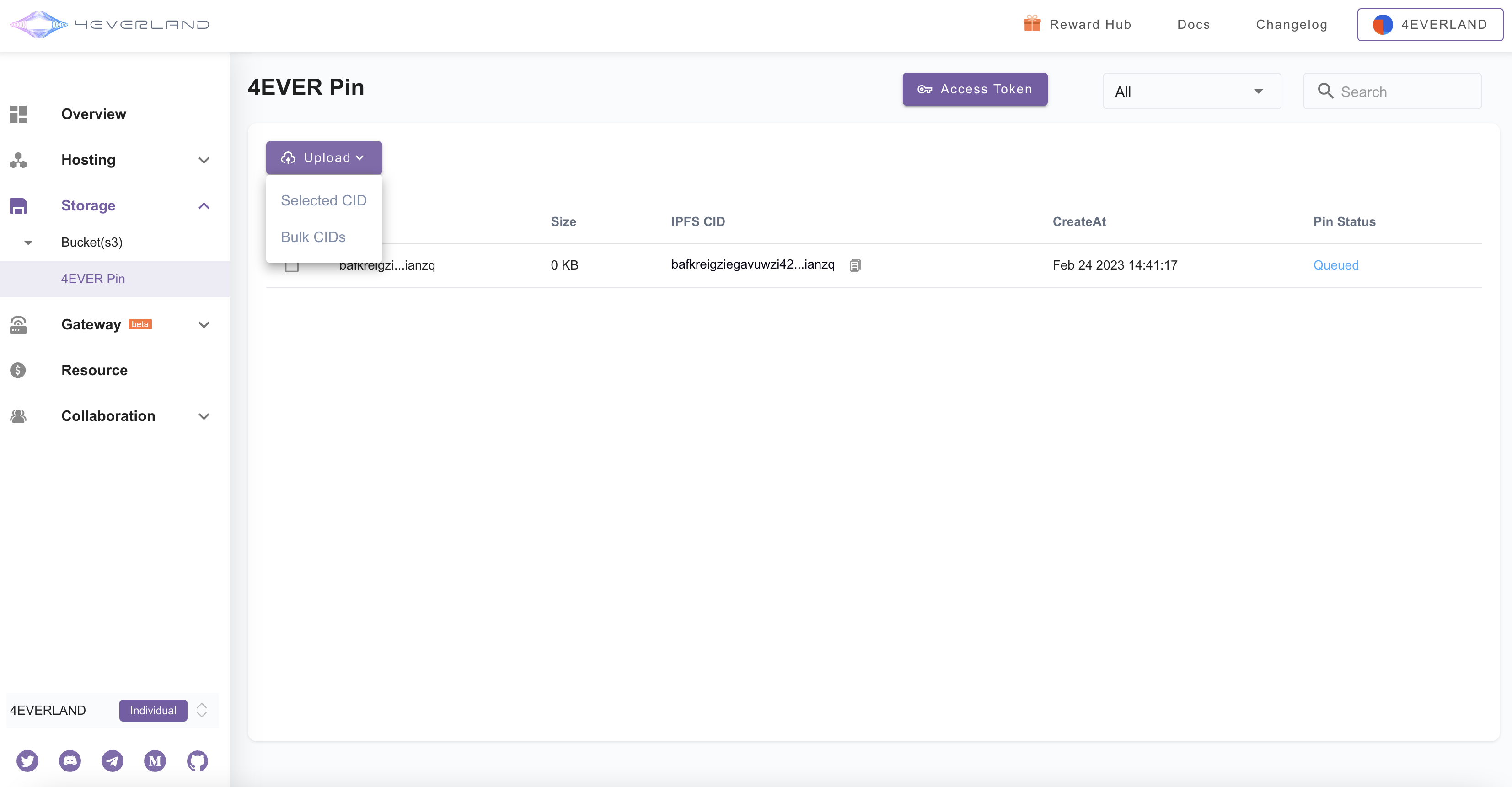The height and width of the screenshot is (787, 1512).
Task: Choose Bulk CIDs from Upload menu
Action: (x=313, y=237)
